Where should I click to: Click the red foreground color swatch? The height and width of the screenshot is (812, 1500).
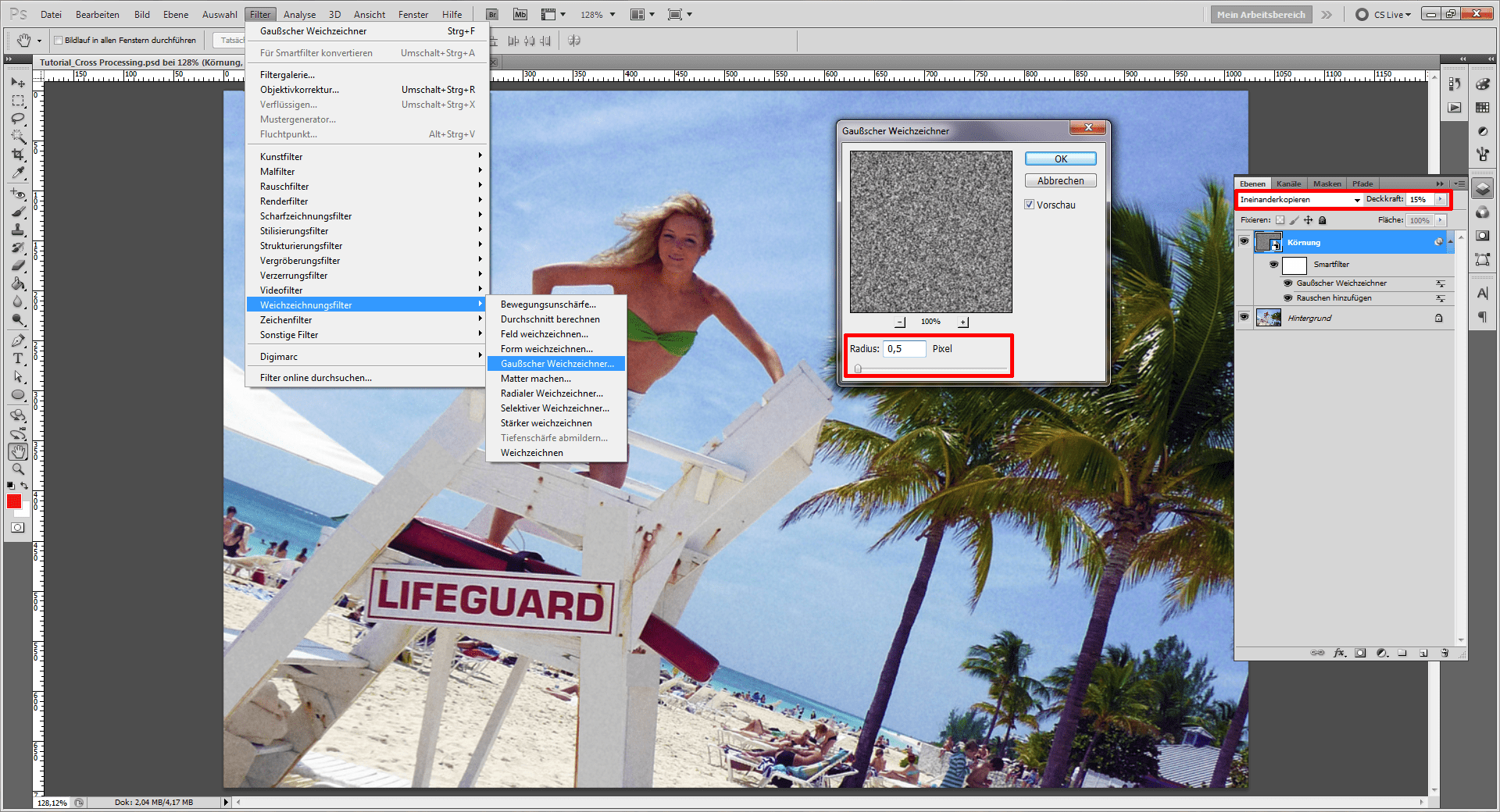[14, 501]
